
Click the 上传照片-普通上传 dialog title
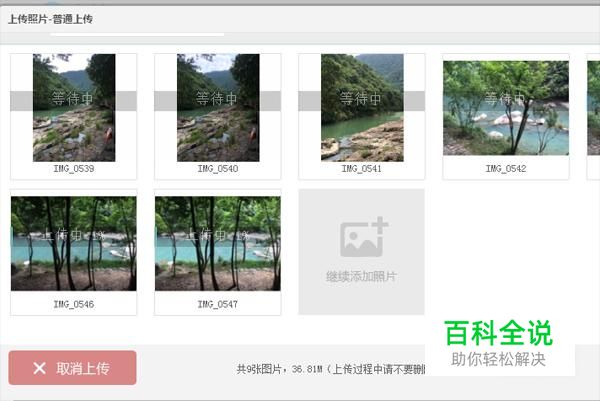[50, 19]
